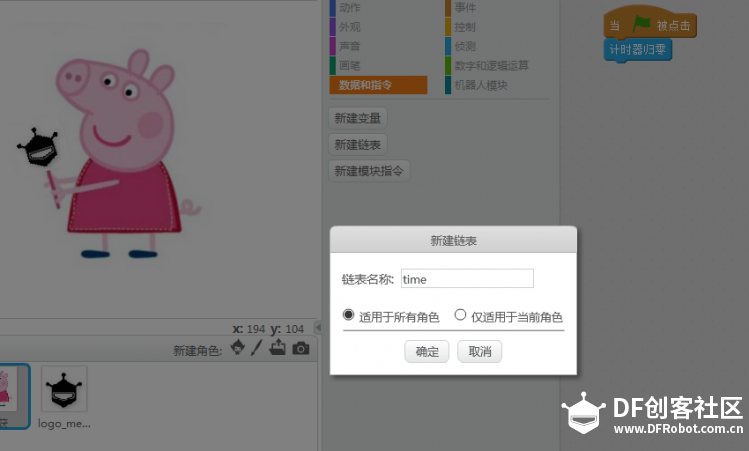Open 动作 block category
749x451 pixels.
(x=349, y=8)
